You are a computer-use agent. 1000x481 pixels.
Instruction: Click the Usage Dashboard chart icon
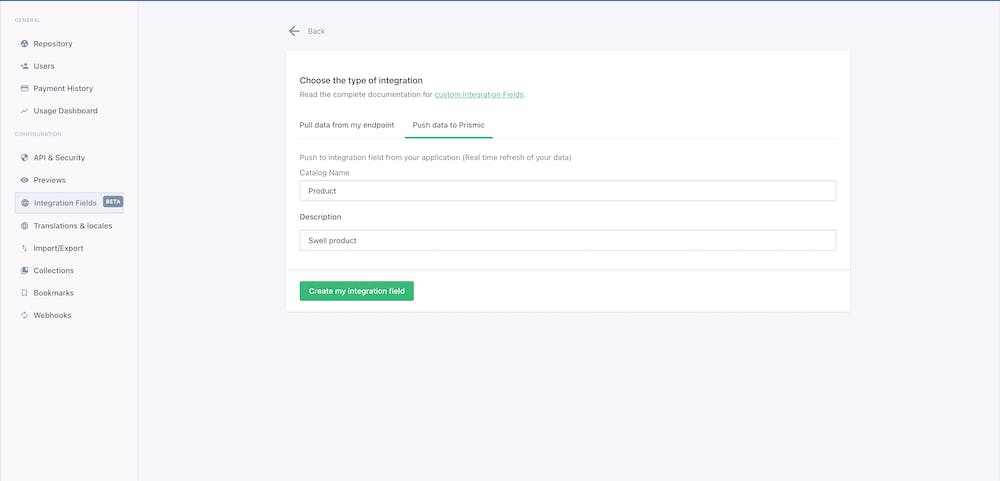click(x=24, y=110)
